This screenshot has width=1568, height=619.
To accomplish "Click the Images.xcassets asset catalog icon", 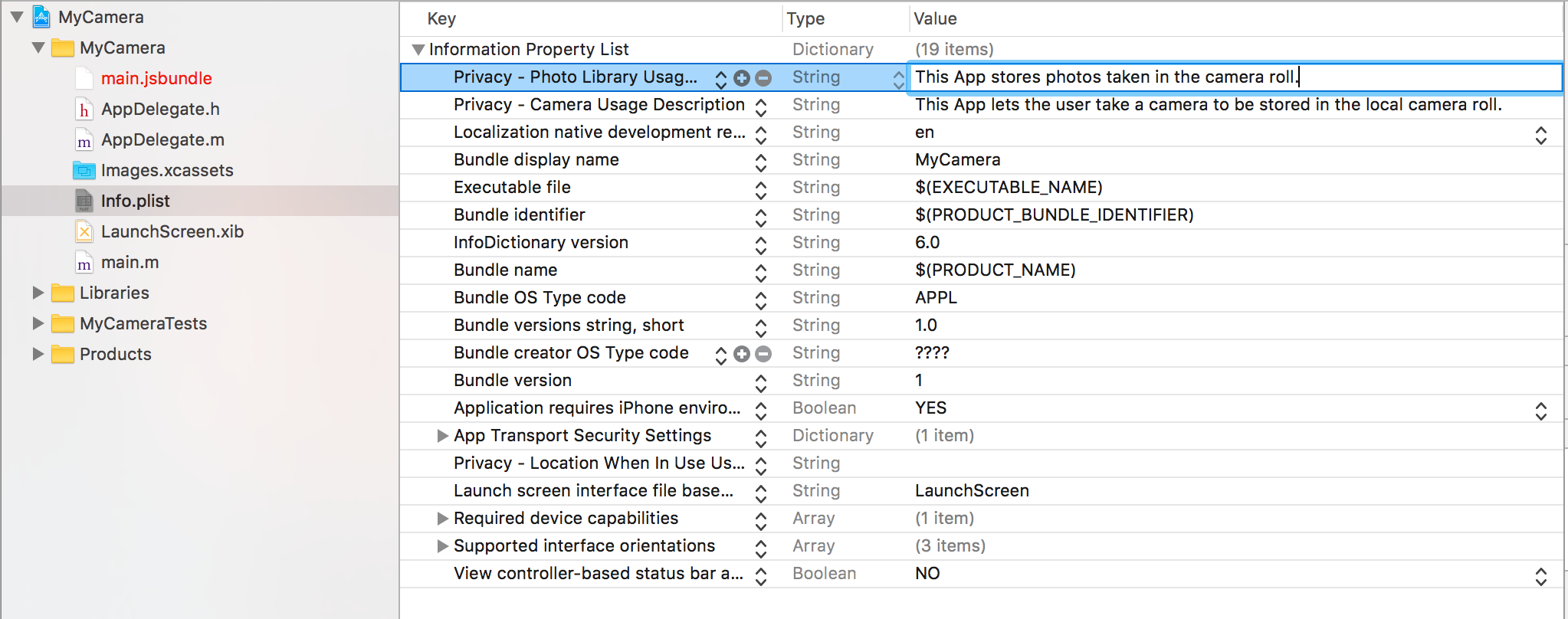I will click(x=84, y=171).
